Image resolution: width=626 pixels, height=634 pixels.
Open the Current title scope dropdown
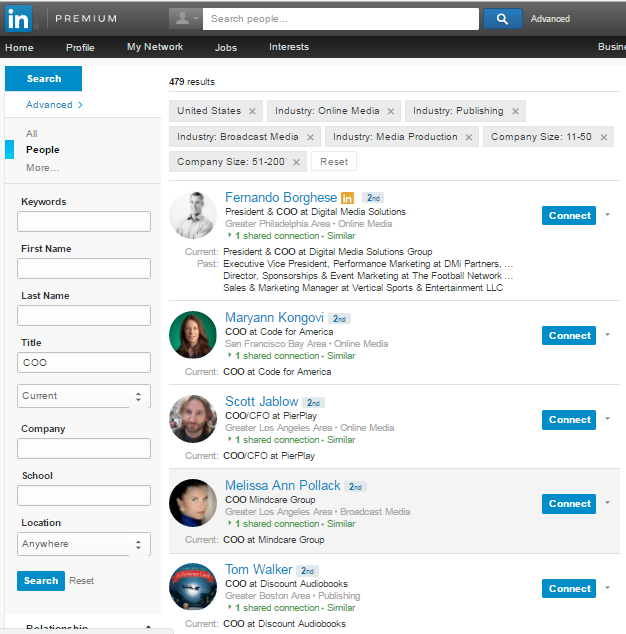[x=84, y=396]
